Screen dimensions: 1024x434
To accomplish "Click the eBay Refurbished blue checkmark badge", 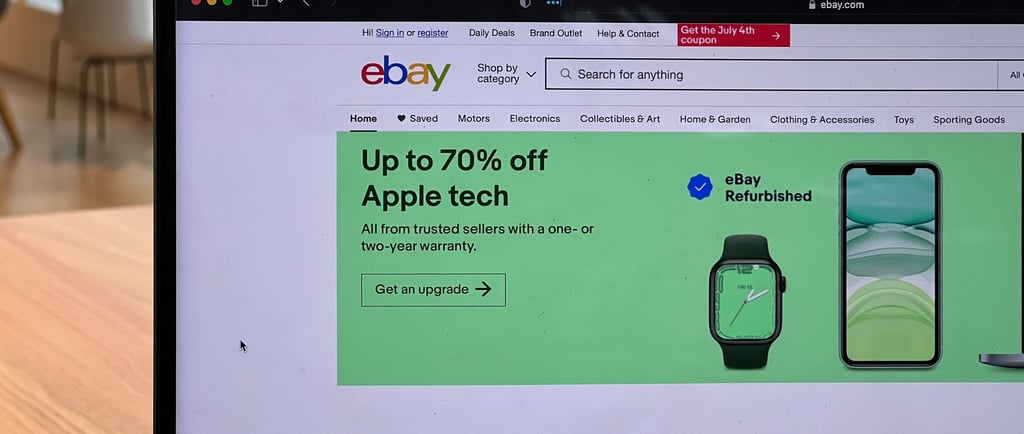I will point(700,187).
